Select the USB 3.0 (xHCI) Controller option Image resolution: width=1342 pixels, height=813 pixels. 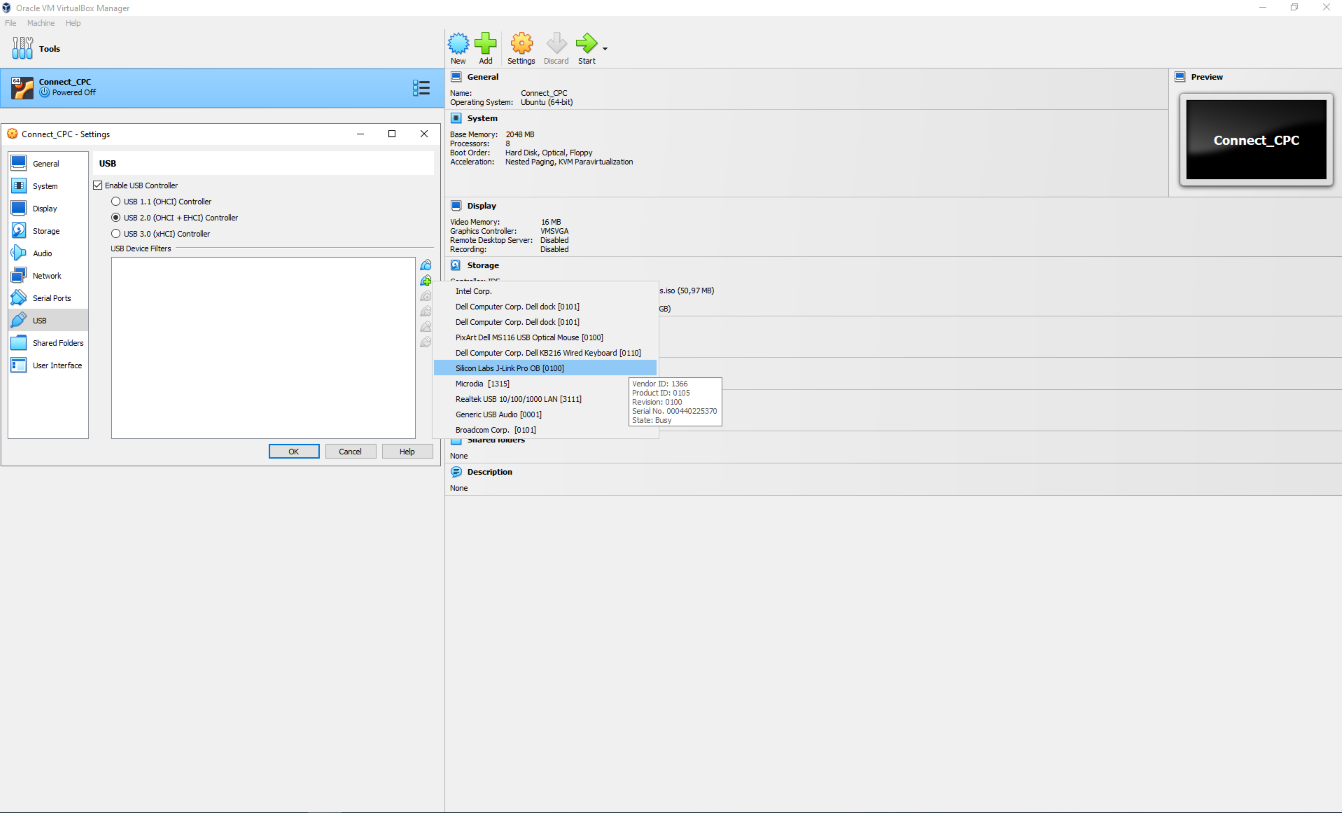coord(116,233)
